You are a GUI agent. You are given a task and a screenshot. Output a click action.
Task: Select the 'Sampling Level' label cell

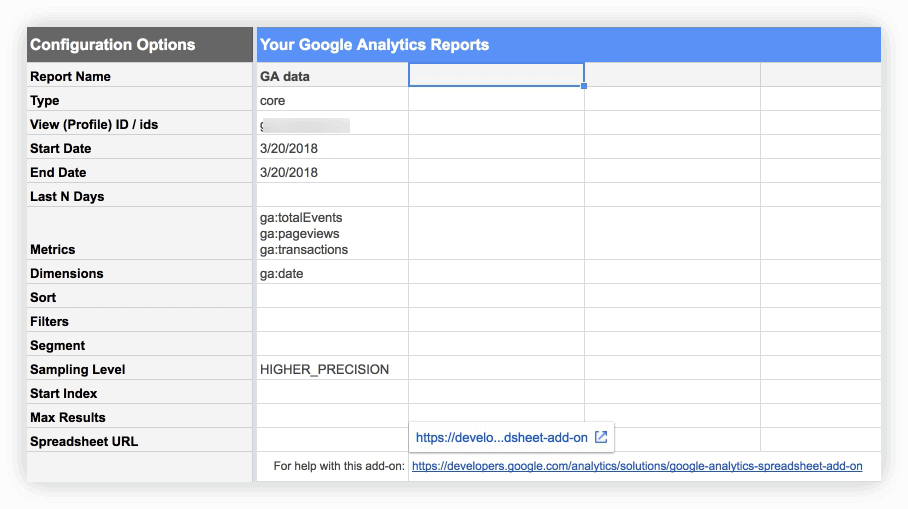tap(140, 369)
